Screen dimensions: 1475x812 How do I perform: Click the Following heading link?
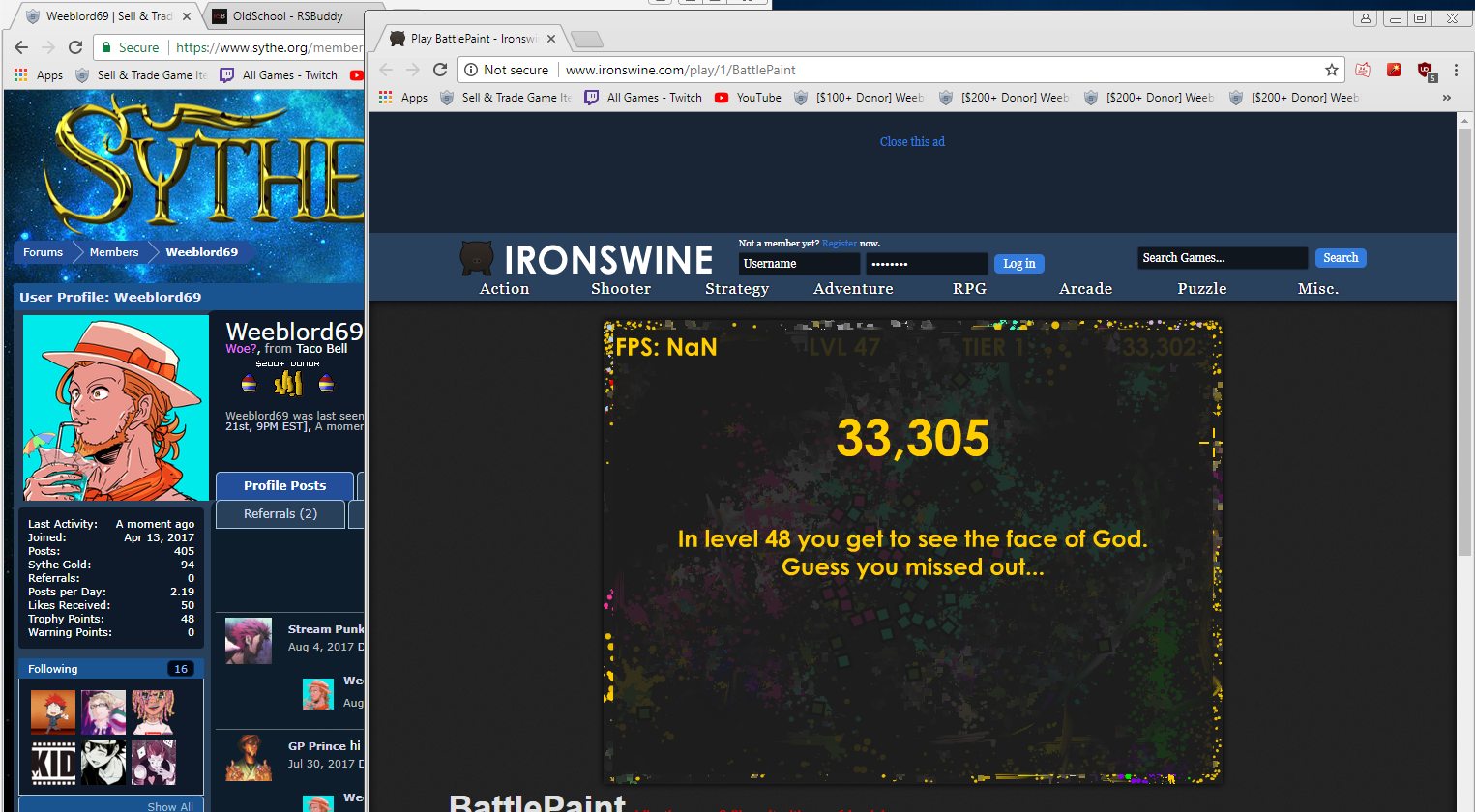click(x=53, y=669)
